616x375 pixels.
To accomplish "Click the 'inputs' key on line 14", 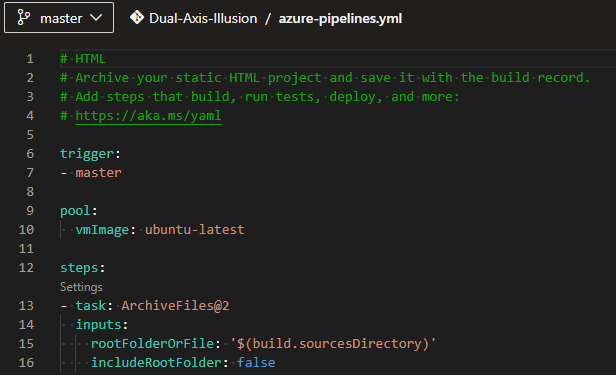I will tap(98, 325).
